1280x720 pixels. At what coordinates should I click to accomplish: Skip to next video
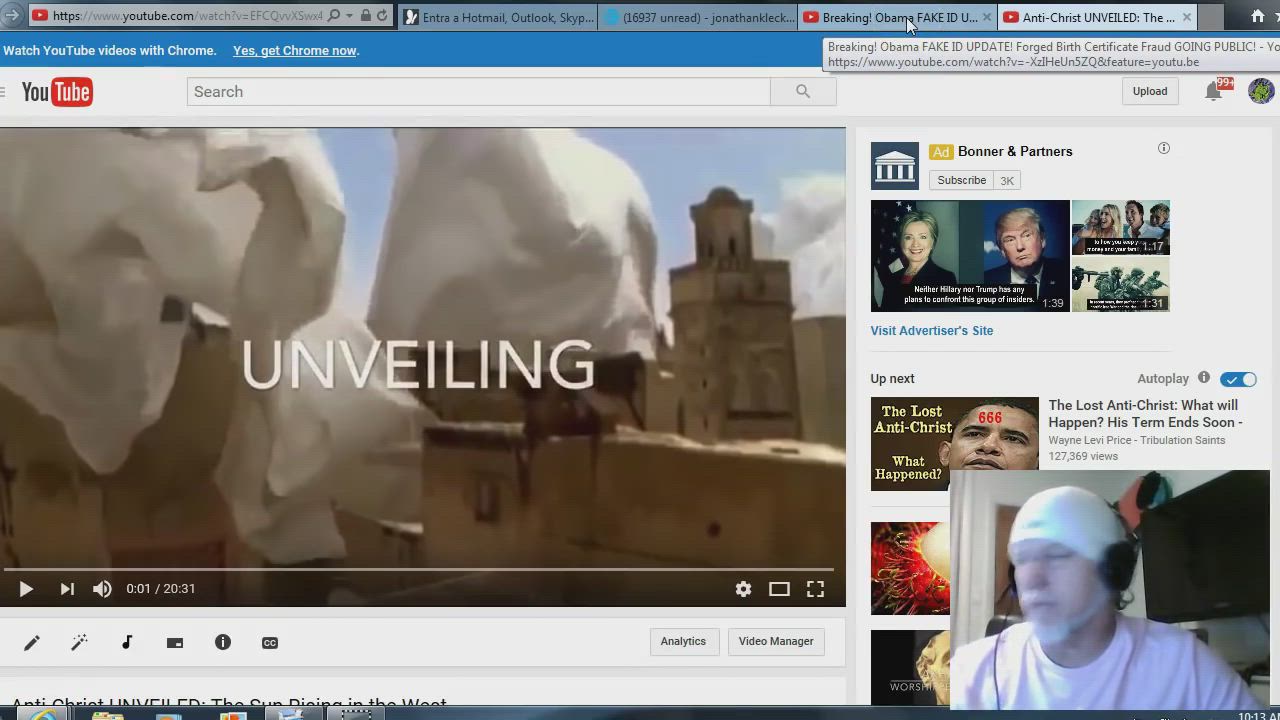[x=67, y=589]
